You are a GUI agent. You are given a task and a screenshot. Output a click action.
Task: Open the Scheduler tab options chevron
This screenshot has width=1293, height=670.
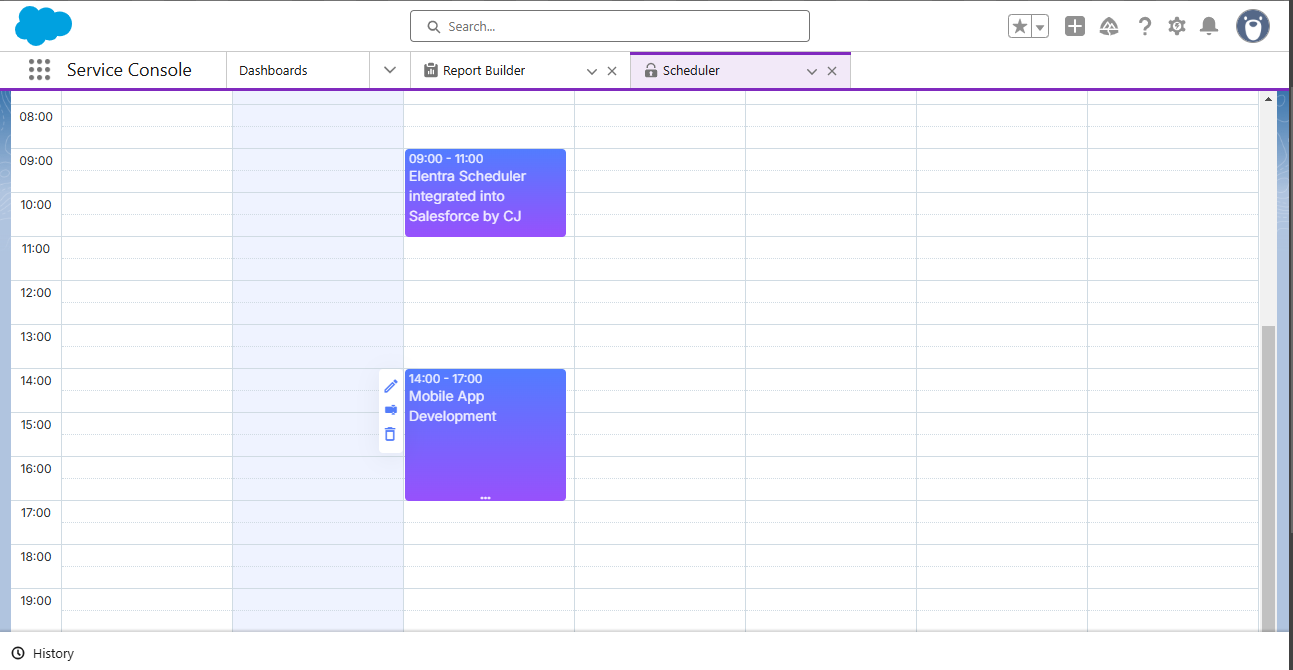812,71
